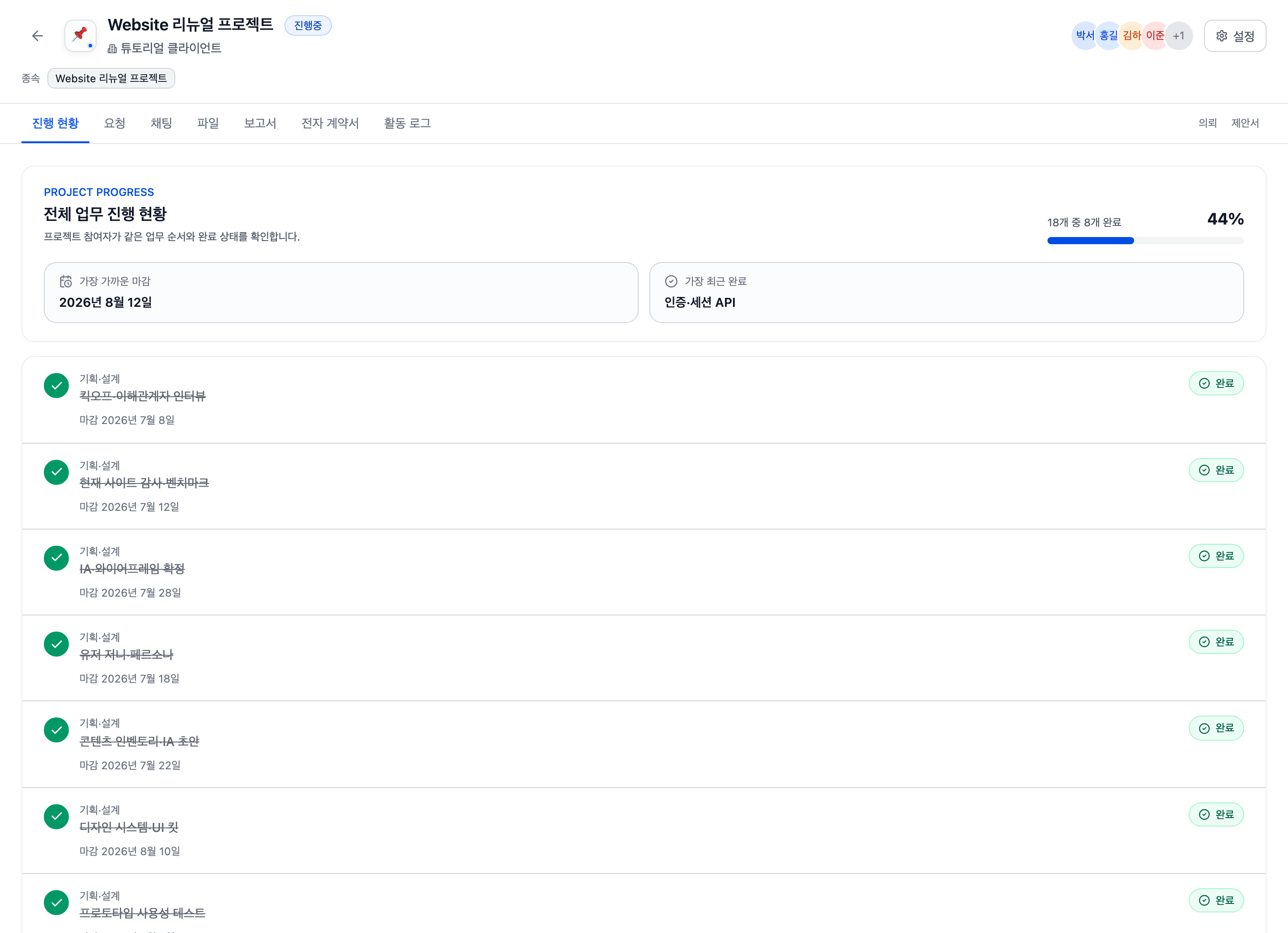
Task: Select the 진행중 status badge
Action: 308,25
